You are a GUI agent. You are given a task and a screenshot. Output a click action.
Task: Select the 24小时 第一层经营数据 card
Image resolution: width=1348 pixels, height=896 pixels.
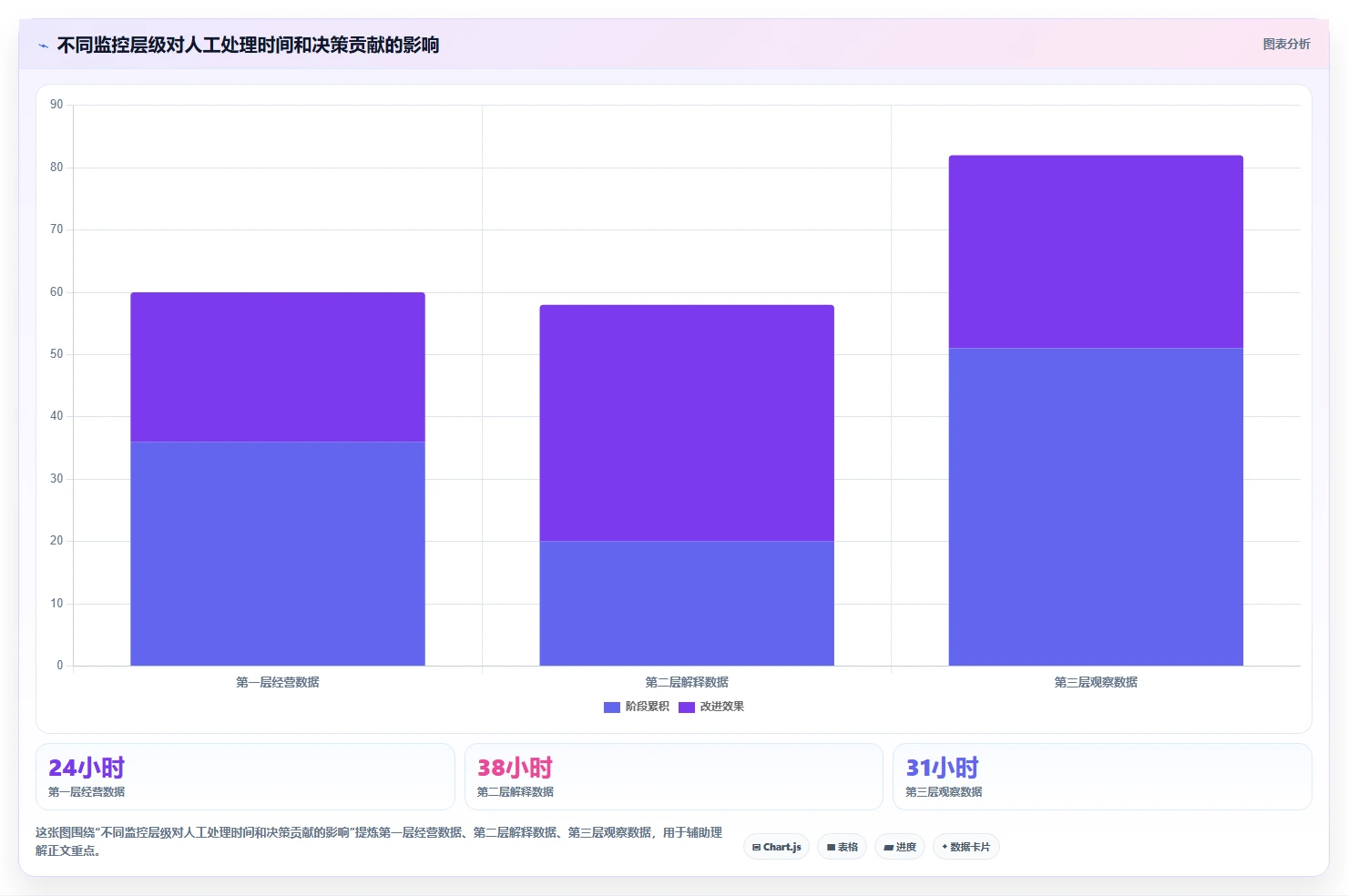coord(245,777)
